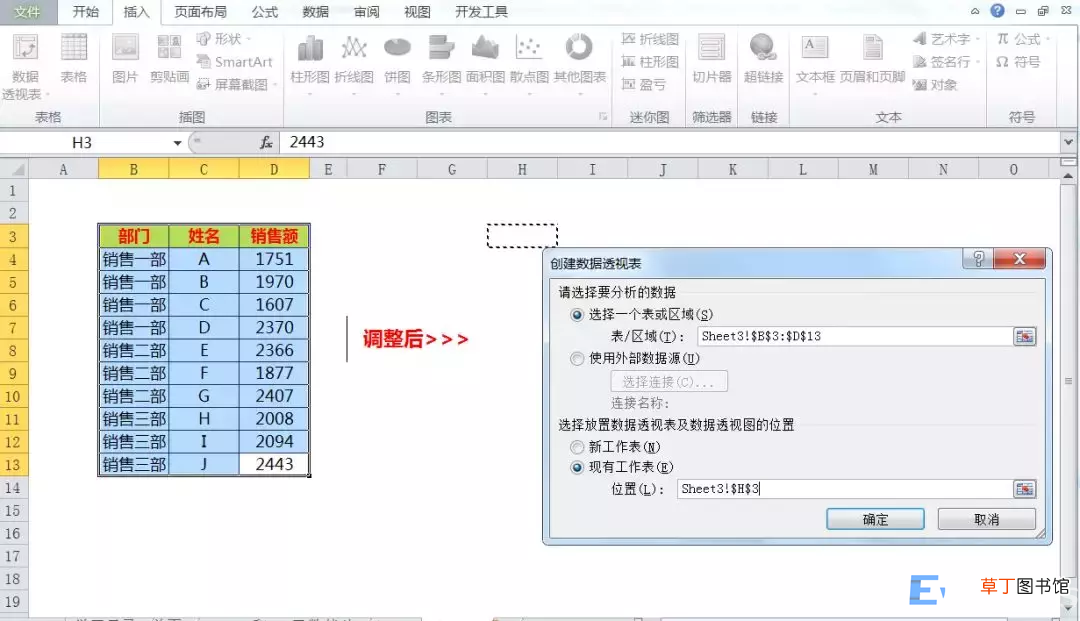The width and height of the screenshot is (1080, 621).
Task: Open Header and Footer (页眉和页脚)
Action: pos(873,59)
